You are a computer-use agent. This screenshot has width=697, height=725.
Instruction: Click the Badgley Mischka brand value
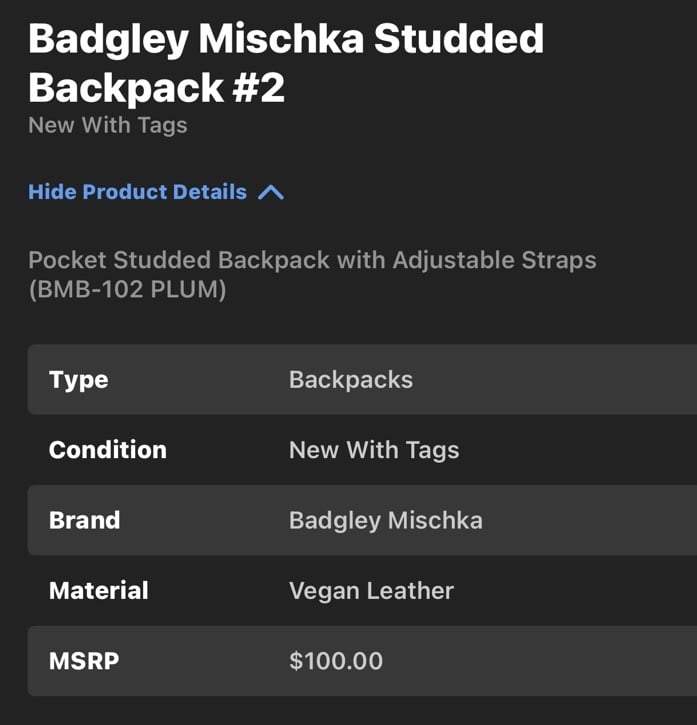pos(386,521)
